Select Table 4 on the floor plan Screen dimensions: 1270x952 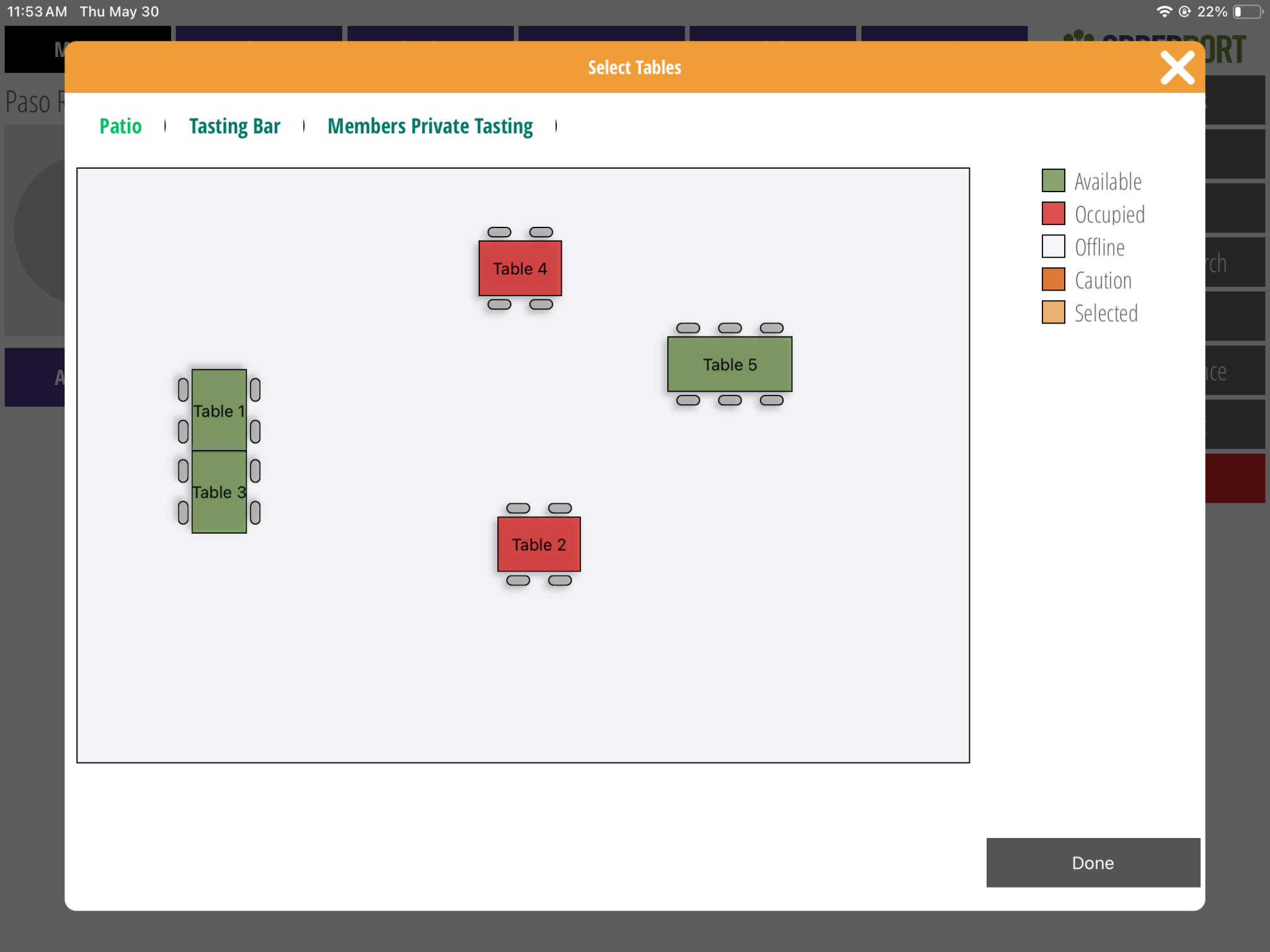pyautogui.click(x=520, y=268)
